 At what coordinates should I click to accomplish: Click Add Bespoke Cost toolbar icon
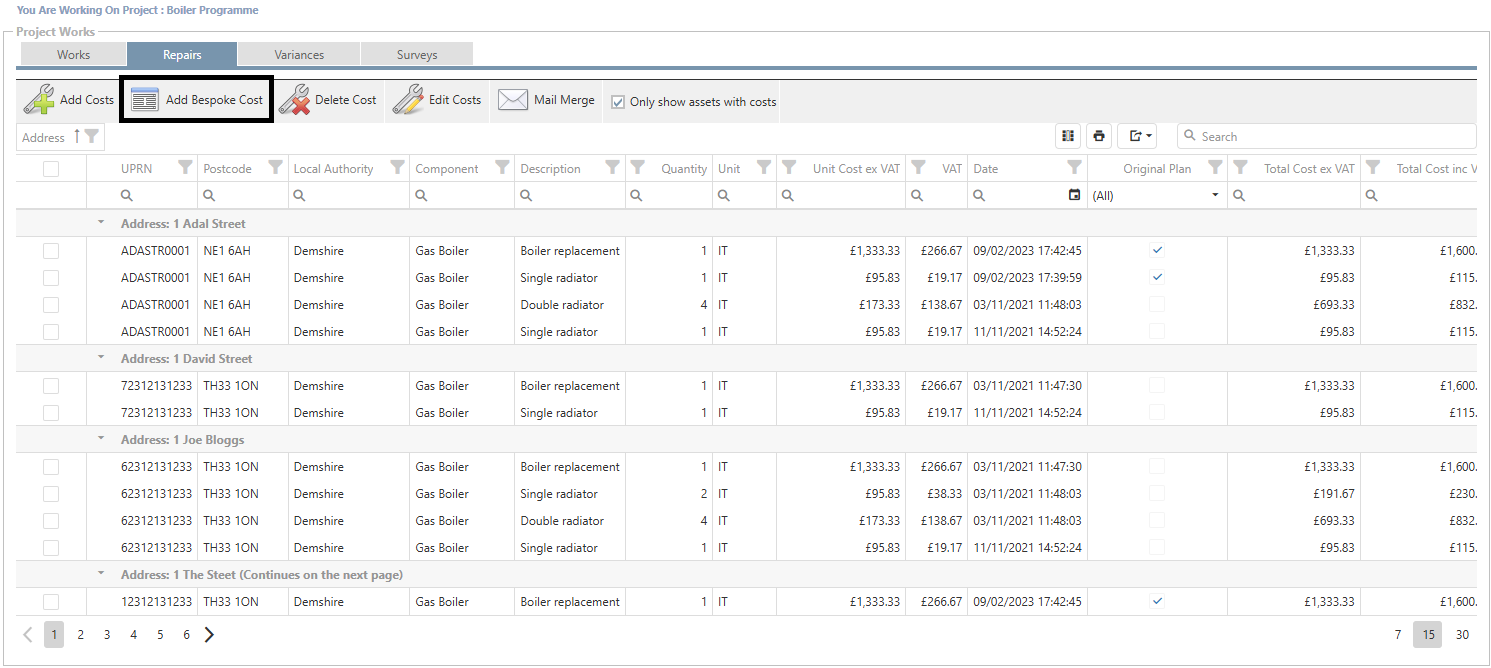tap(145, 100)
